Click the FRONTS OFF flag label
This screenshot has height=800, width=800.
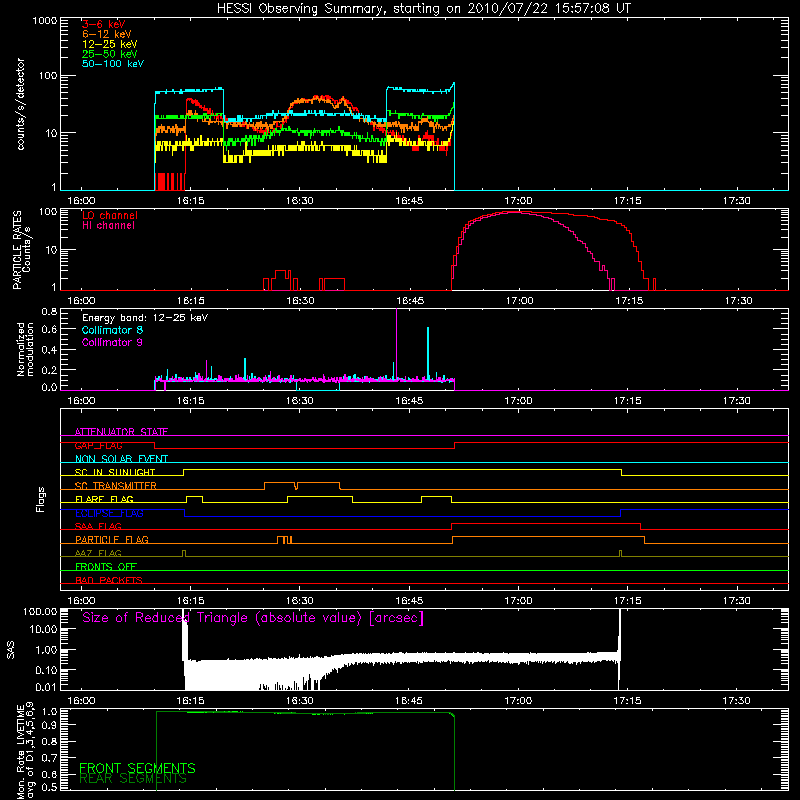(x=106, y=566)
